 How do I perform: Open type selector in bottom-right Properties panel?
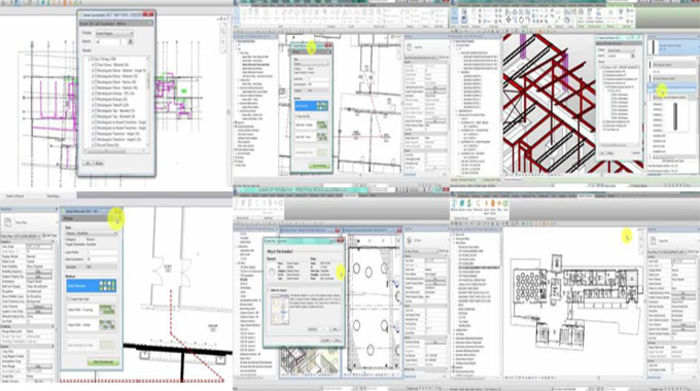click(x=673, y=241)
